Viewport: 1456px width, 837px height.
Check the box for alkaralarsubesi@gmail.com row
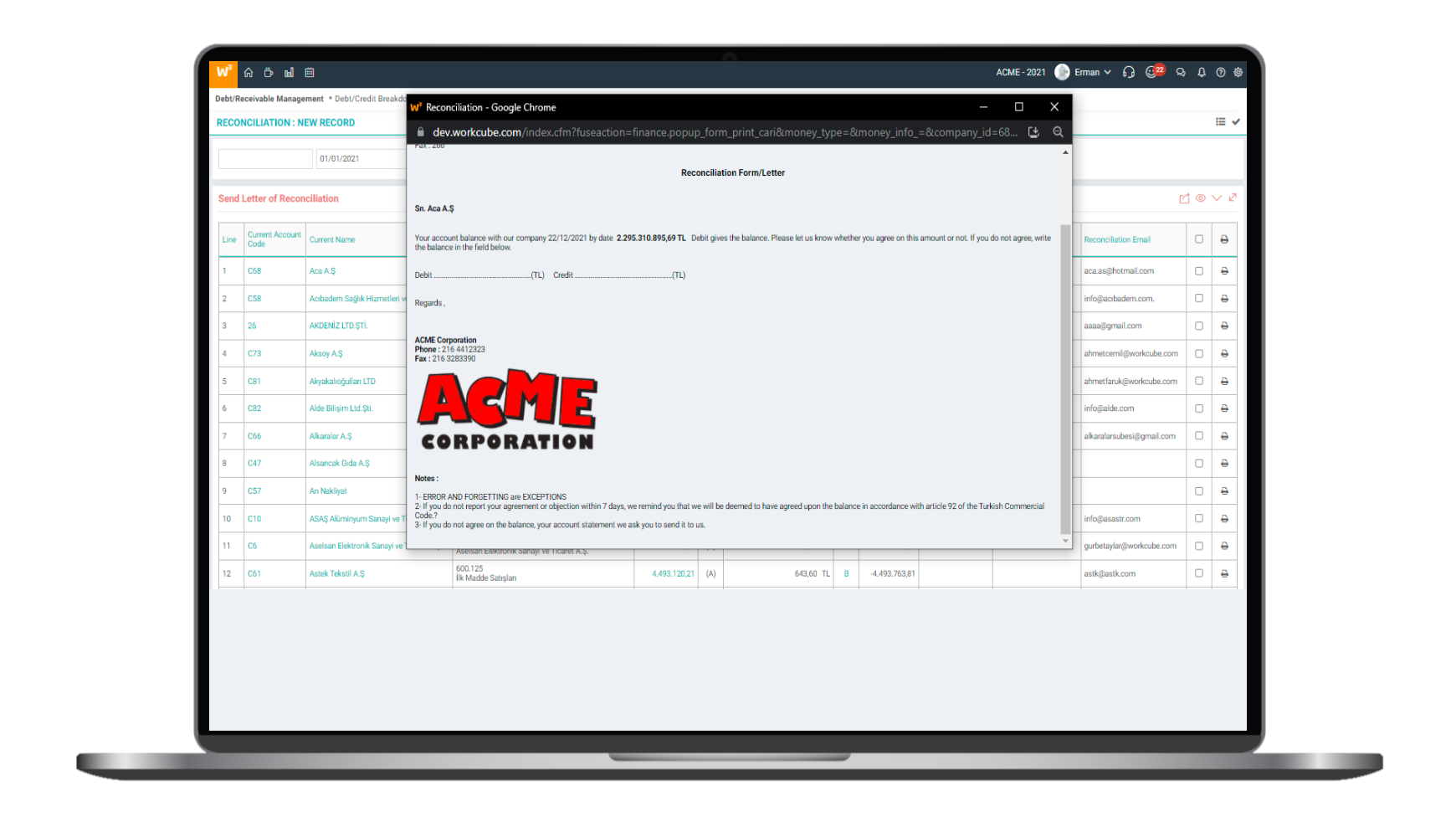[1199, 436]
